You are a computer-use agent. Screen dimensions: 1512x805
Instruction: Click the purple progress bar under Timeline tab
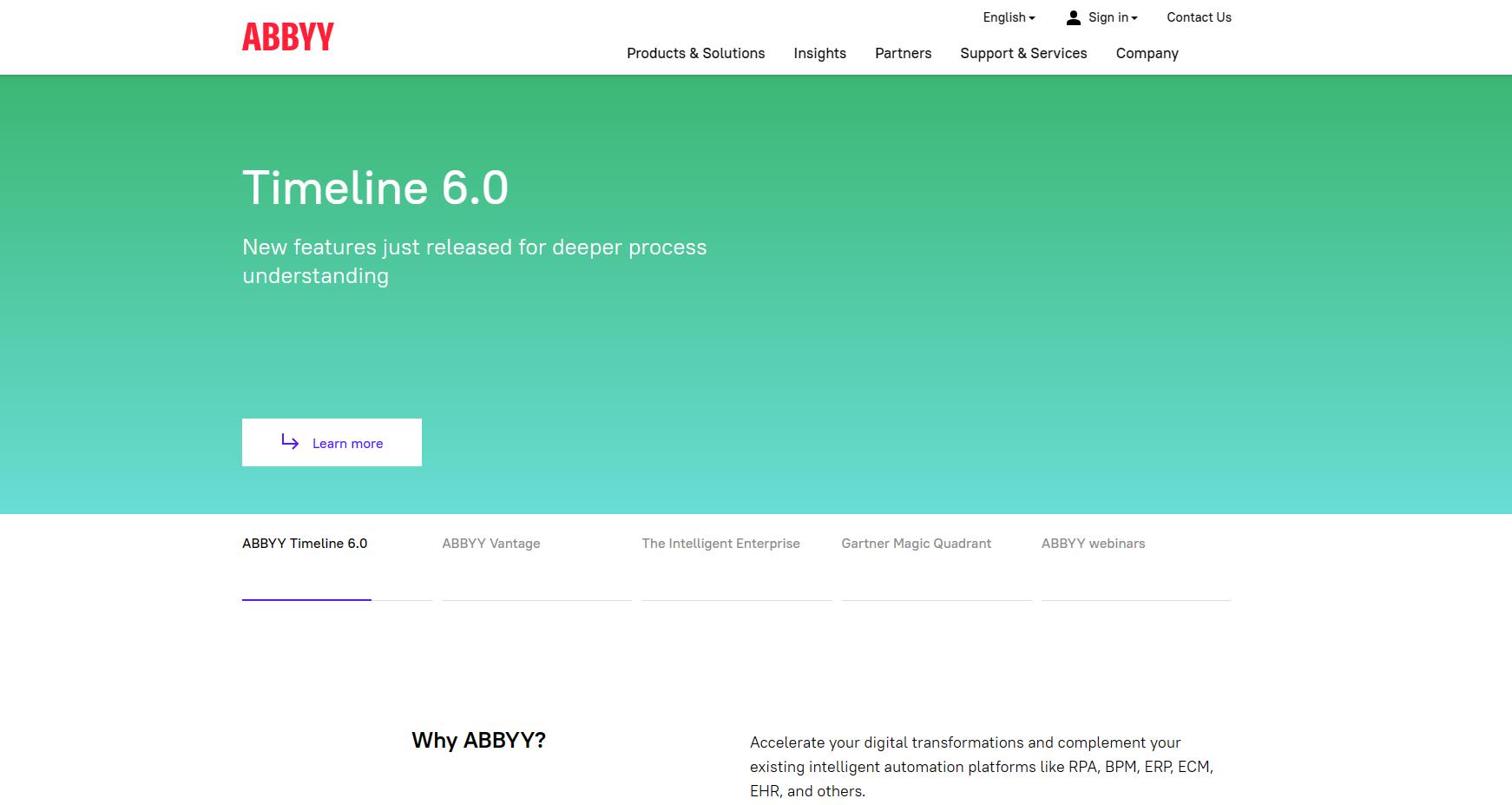point(306,599)
